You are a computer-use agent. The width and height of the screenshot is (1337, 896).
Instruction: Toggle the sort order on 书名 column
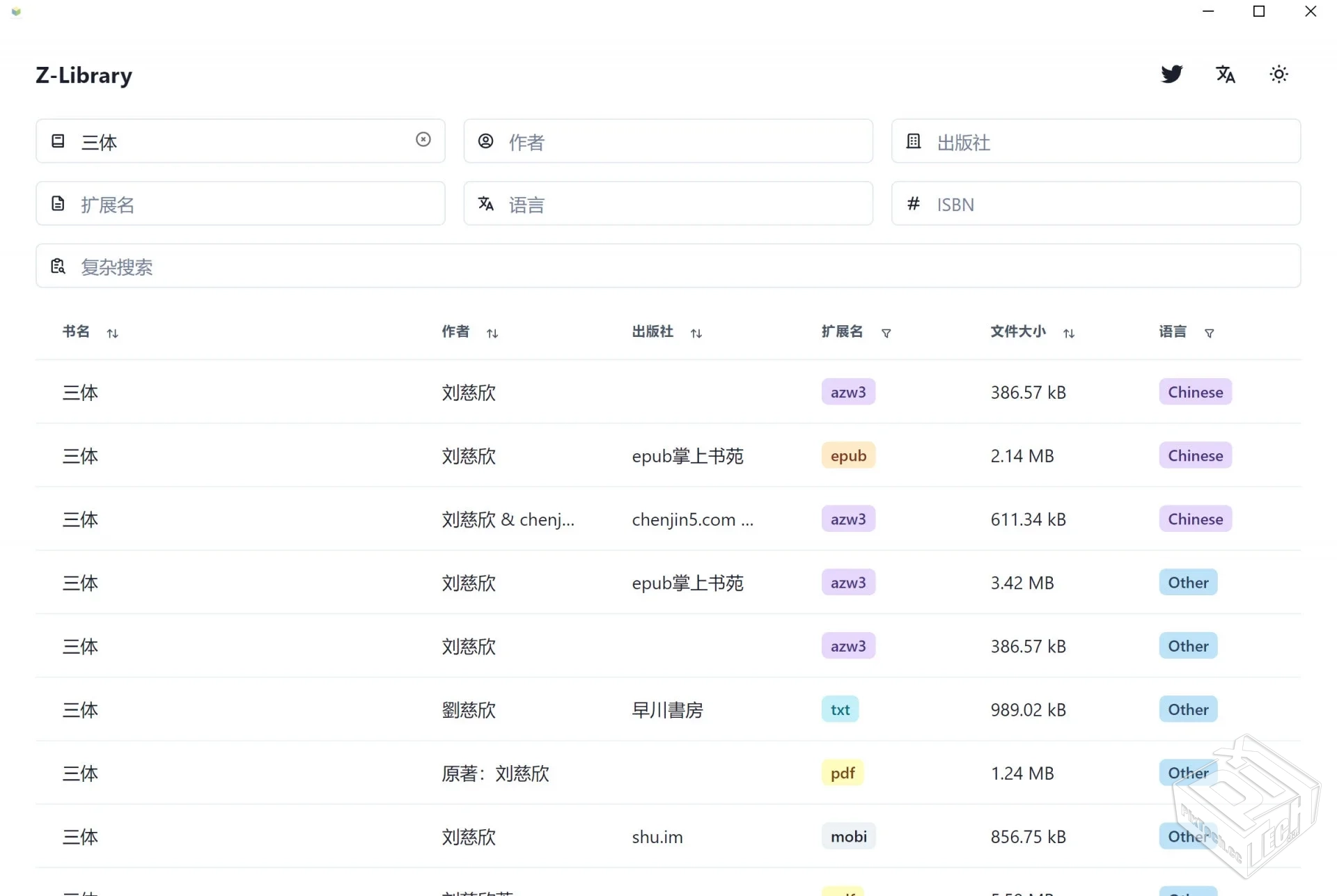(114, 333)
